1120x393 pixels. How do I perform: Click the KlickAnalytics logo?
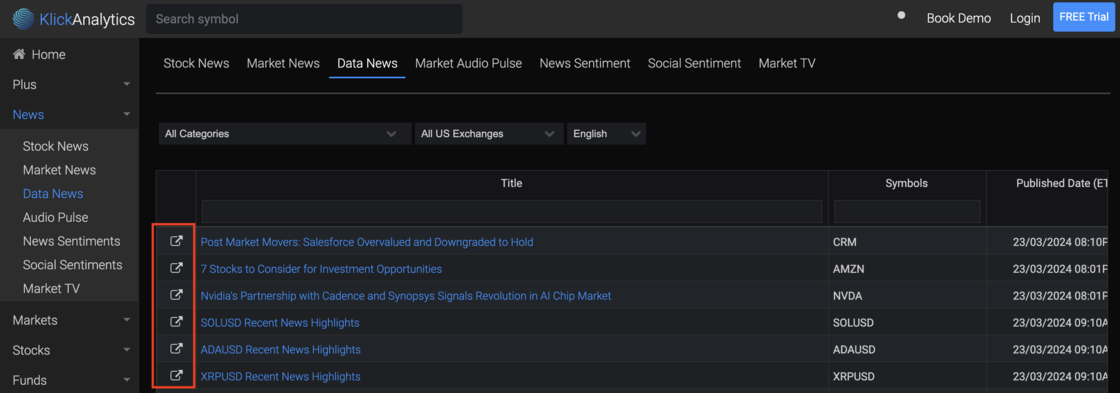tap(74, 19)
